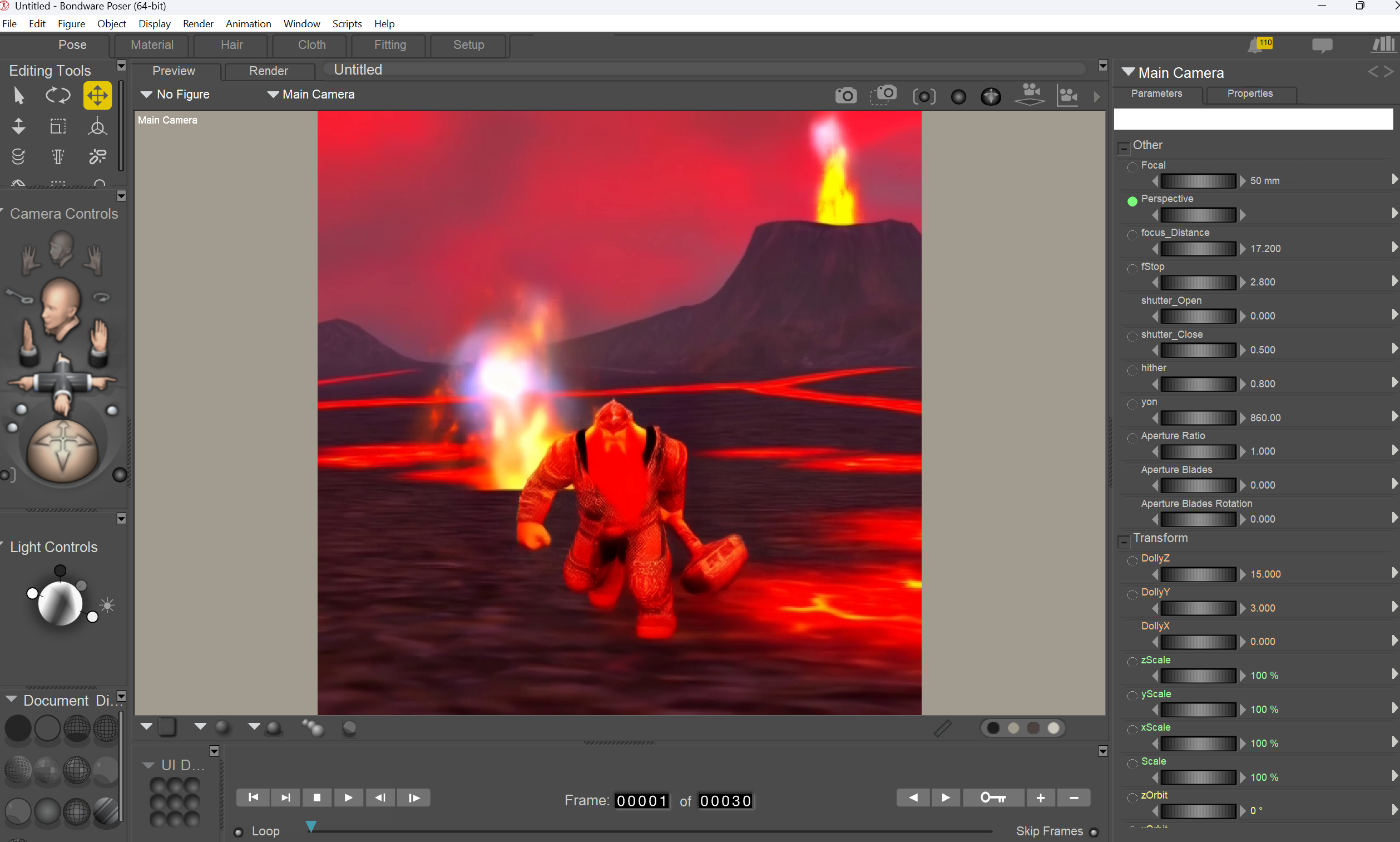
Task: Select the Scale editing tool
Action: coord(58,126)
